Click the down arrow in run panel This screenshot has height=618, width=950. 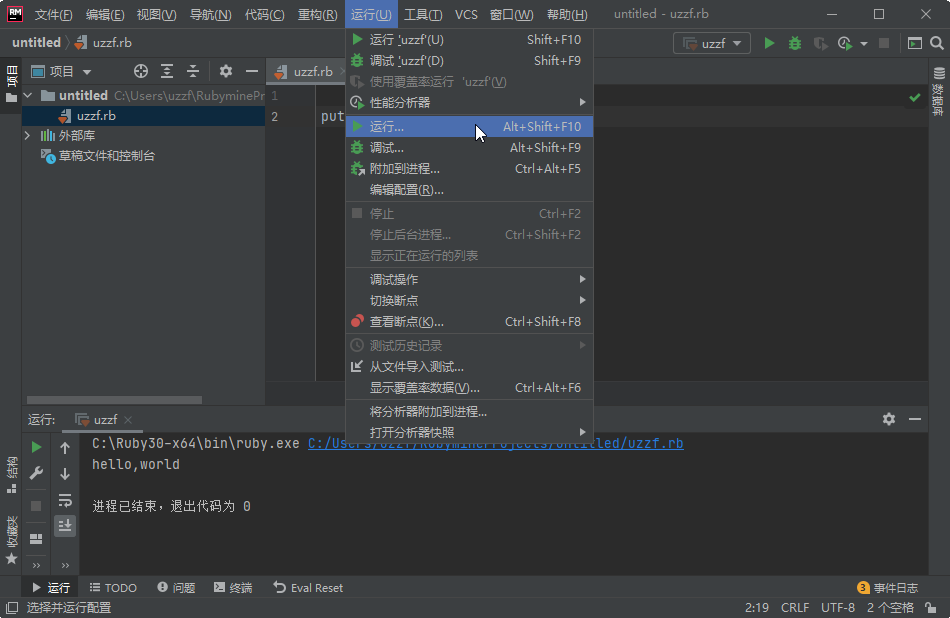[x=65, y=473]
